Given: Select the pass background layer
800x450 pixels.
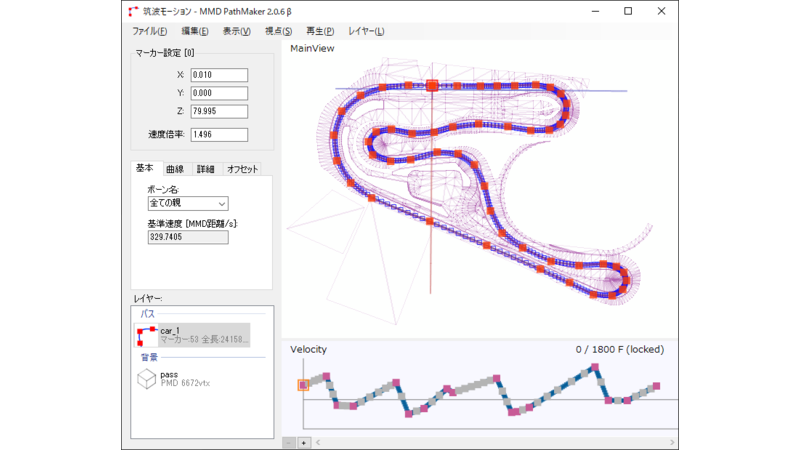Looking at the screenshot, I should pyautogui.click(x=192, y=379).
